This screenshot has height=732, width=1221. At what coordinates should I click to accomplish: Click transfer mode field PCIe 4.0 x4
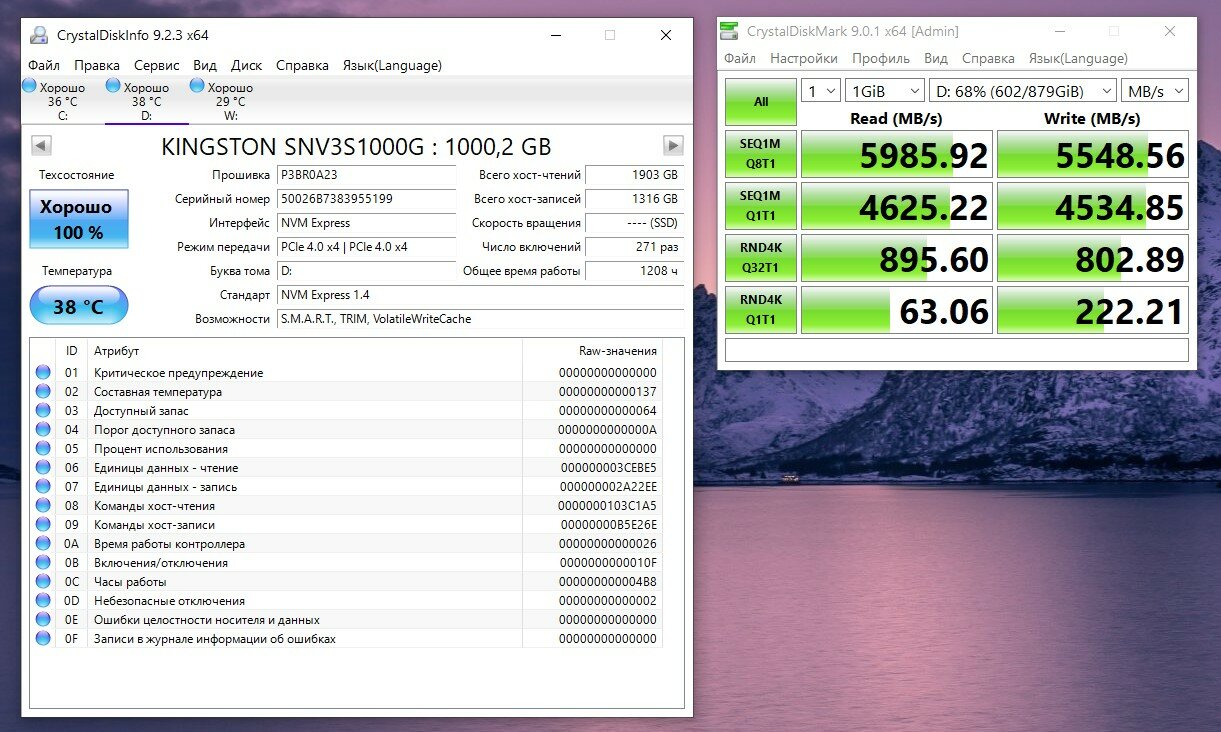(x=365, y=247)
